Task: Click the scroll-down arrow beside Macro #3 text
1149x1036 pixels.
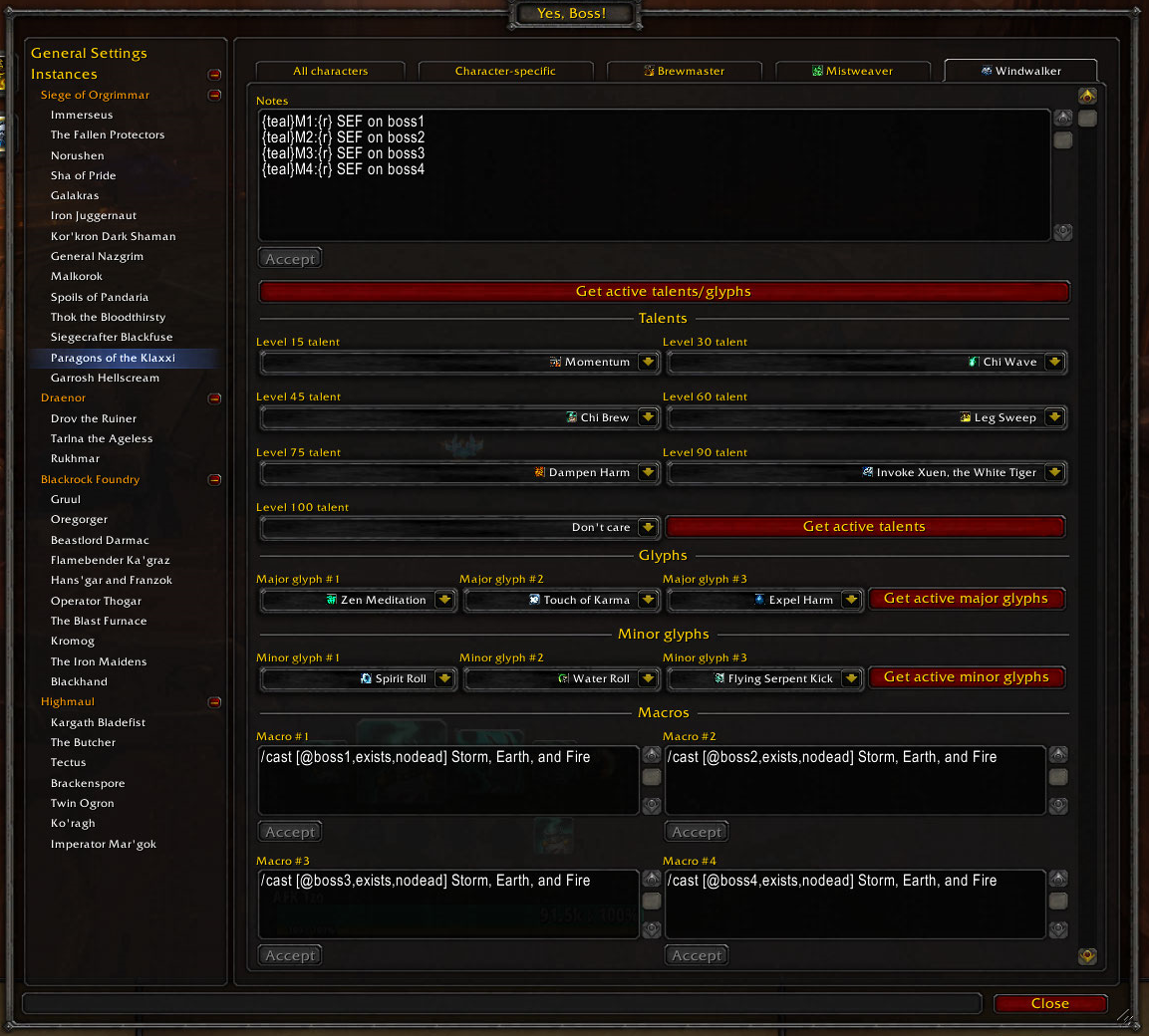Action: [x=652, y=928]
